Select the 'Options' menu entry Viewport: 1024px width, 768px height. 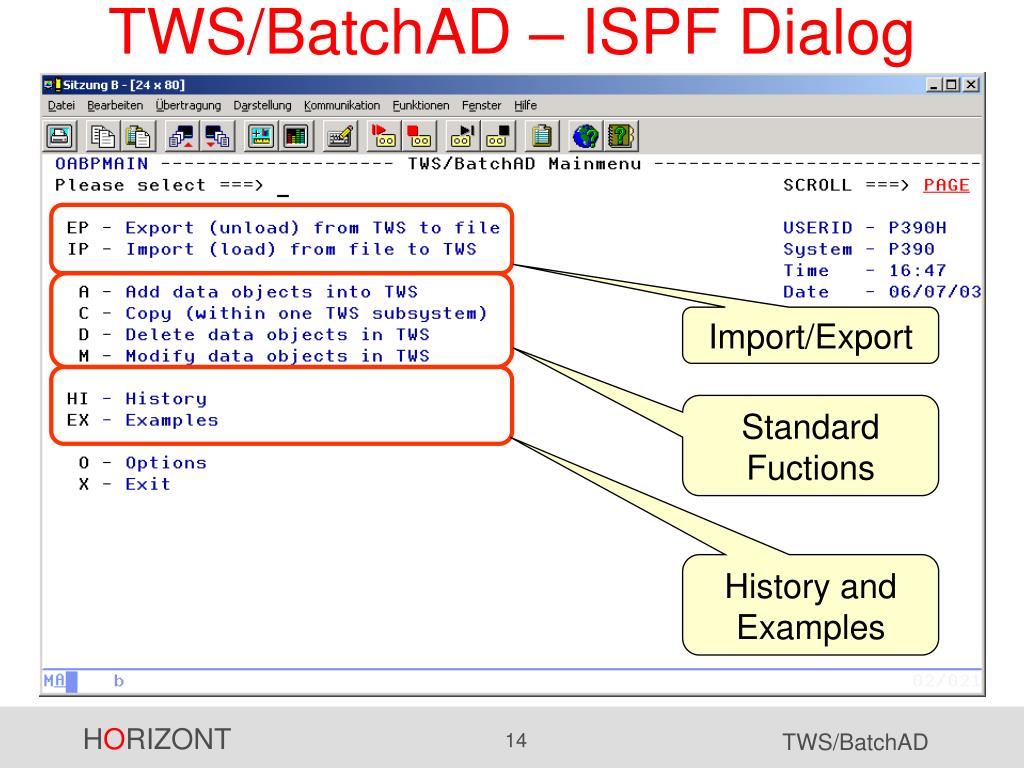[x=166, y=463]
